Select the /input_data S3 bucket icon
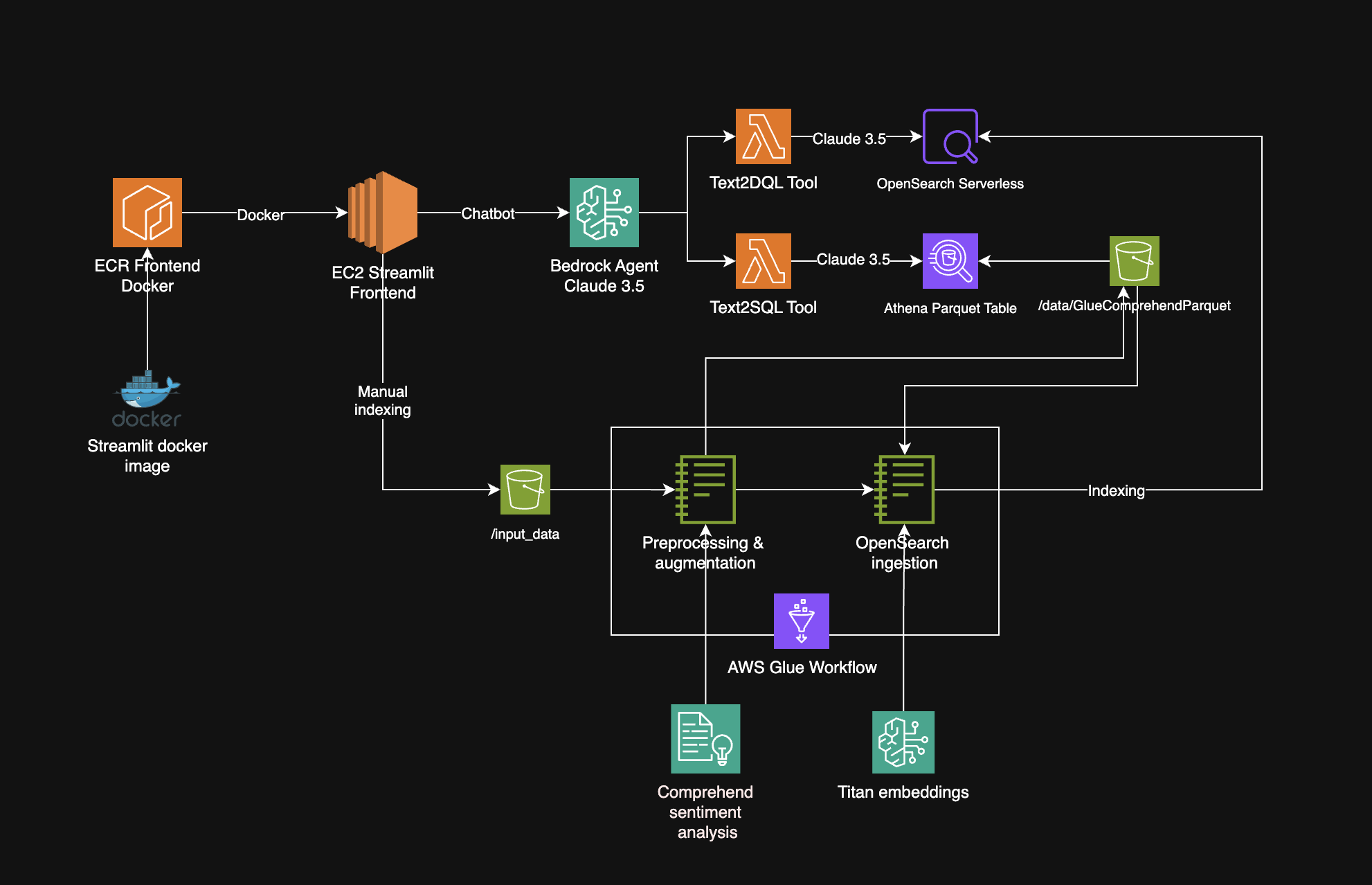The width and height of the screenshot is (1372, 885). [525, 489]
